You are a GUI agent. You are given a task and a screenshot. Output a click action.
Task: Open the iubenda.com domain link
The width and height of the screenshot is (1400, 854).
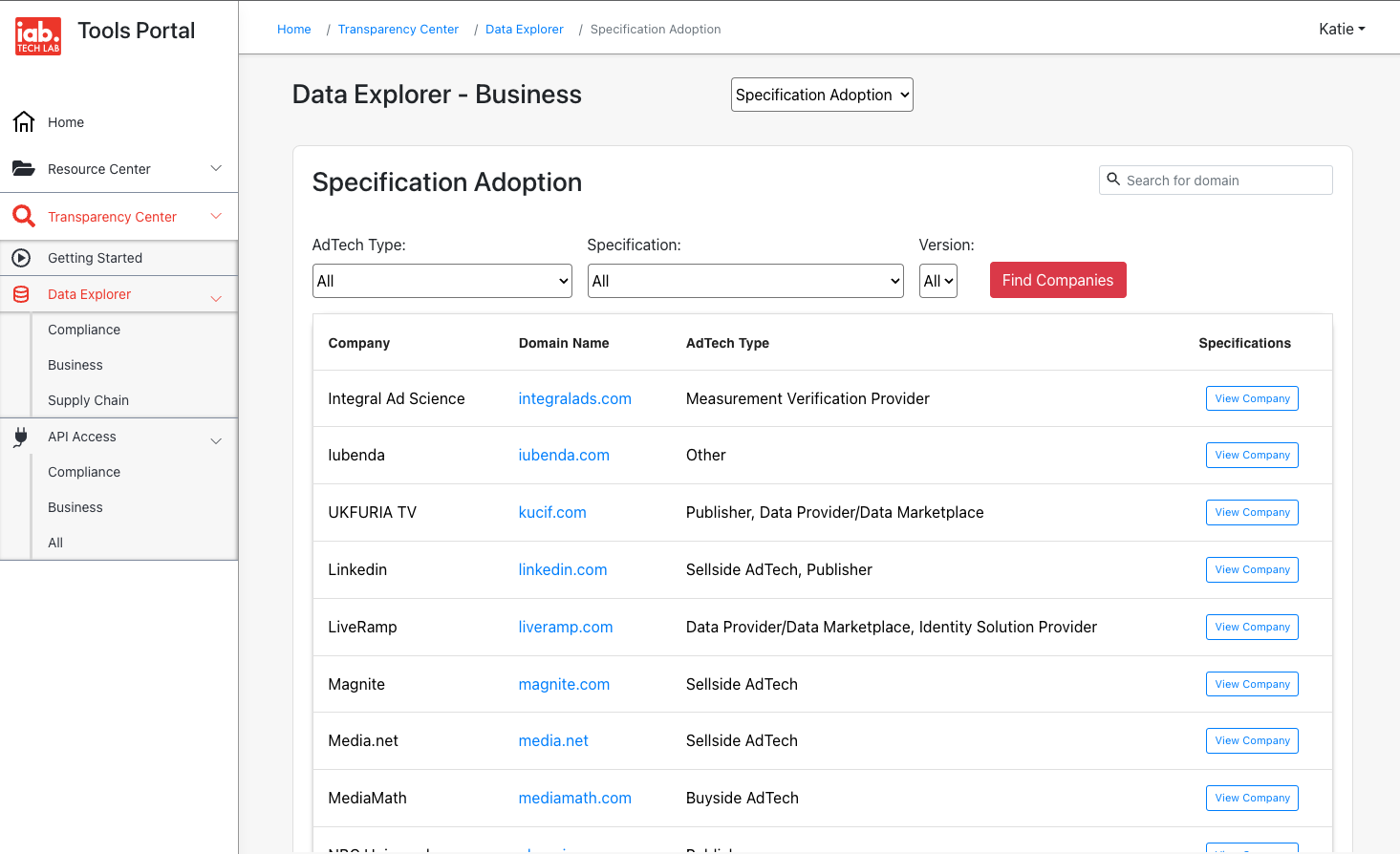[x=564, y=455]
